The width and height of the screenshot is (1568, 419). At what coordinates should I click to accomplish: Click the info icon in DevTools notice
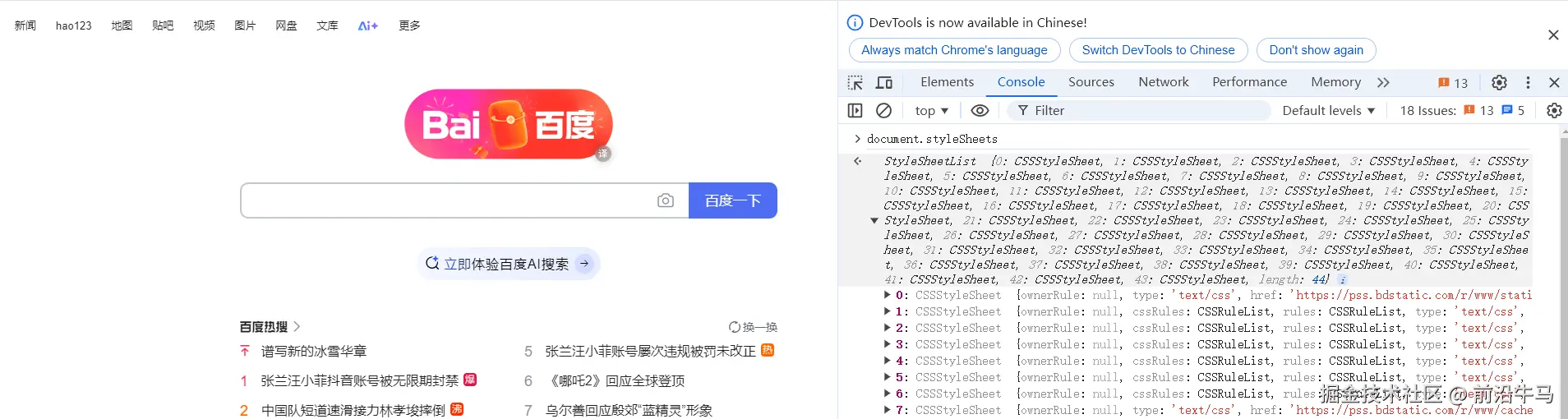click(x=855, y=23)
